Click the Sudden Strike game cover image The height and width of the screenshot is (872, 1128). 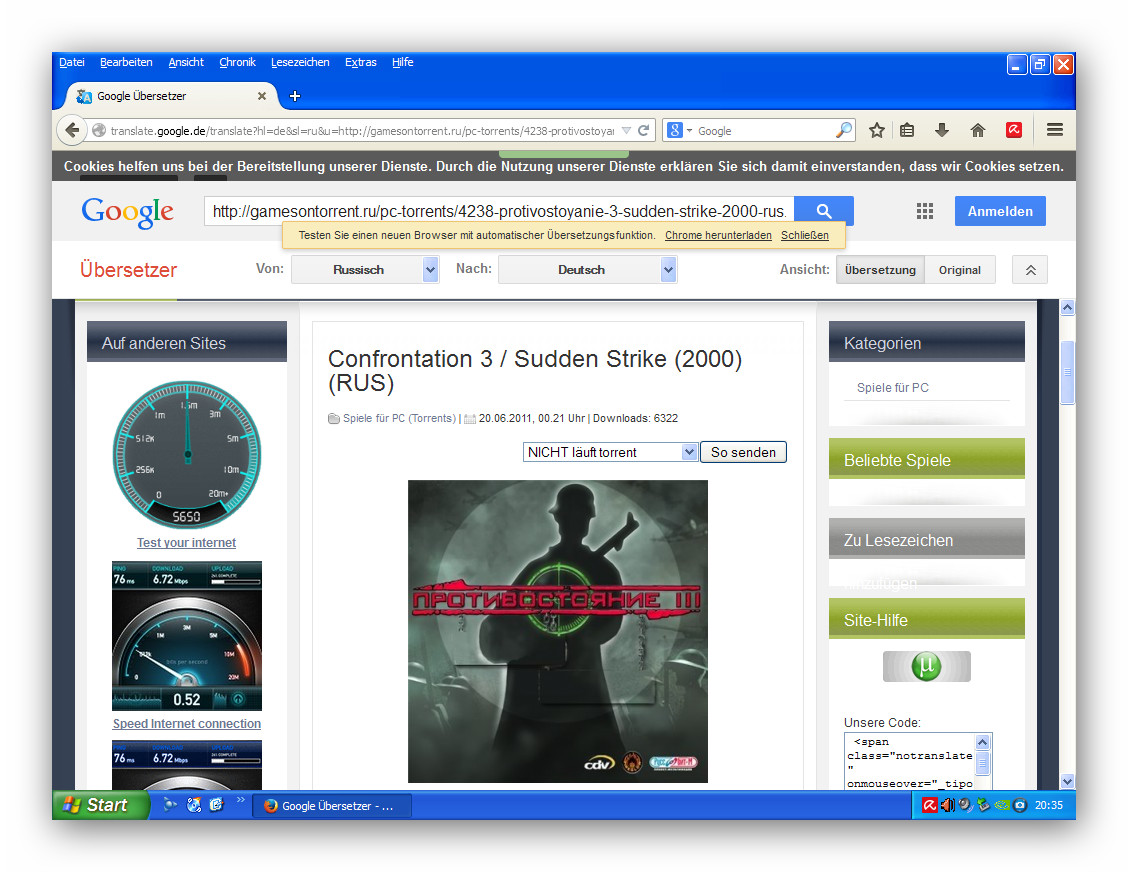tap(558, 631)
